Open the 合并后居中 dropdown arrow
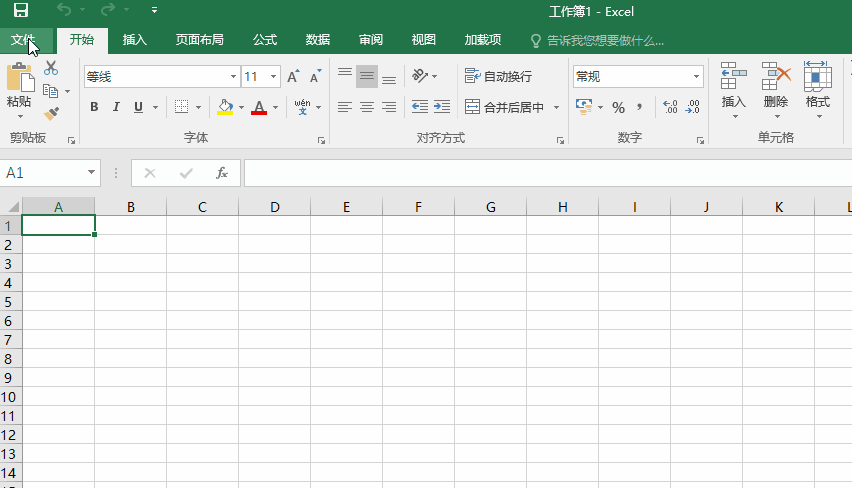Image resolution: width=852 pixels, height=488 pixels. 556,108
